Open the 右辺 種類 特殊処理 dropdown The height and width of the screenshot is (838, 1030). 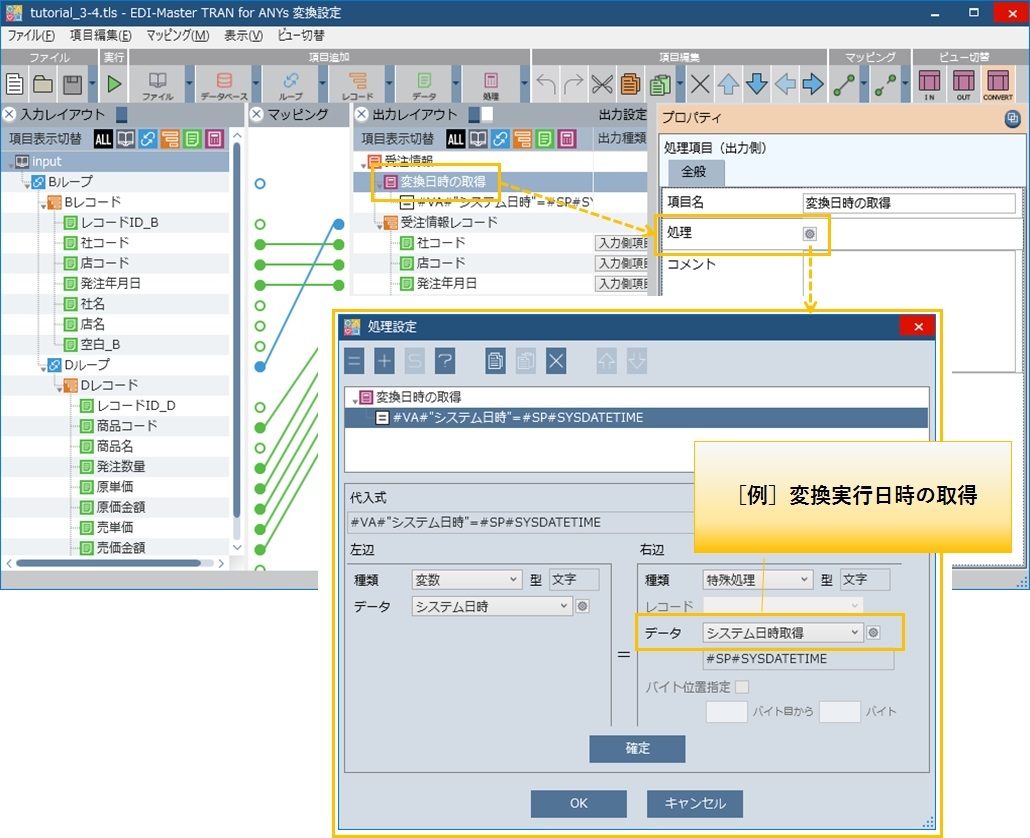[x=758, y=579]
